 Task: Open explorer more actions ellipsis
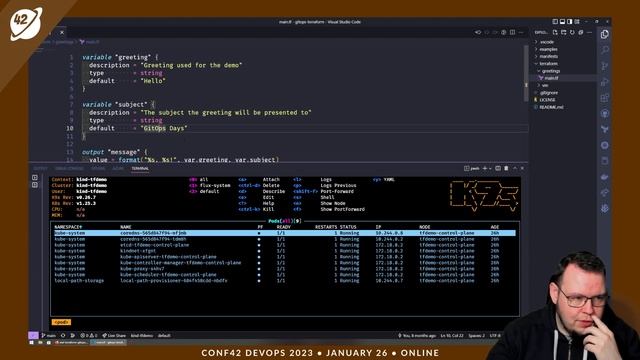(589, 32)
